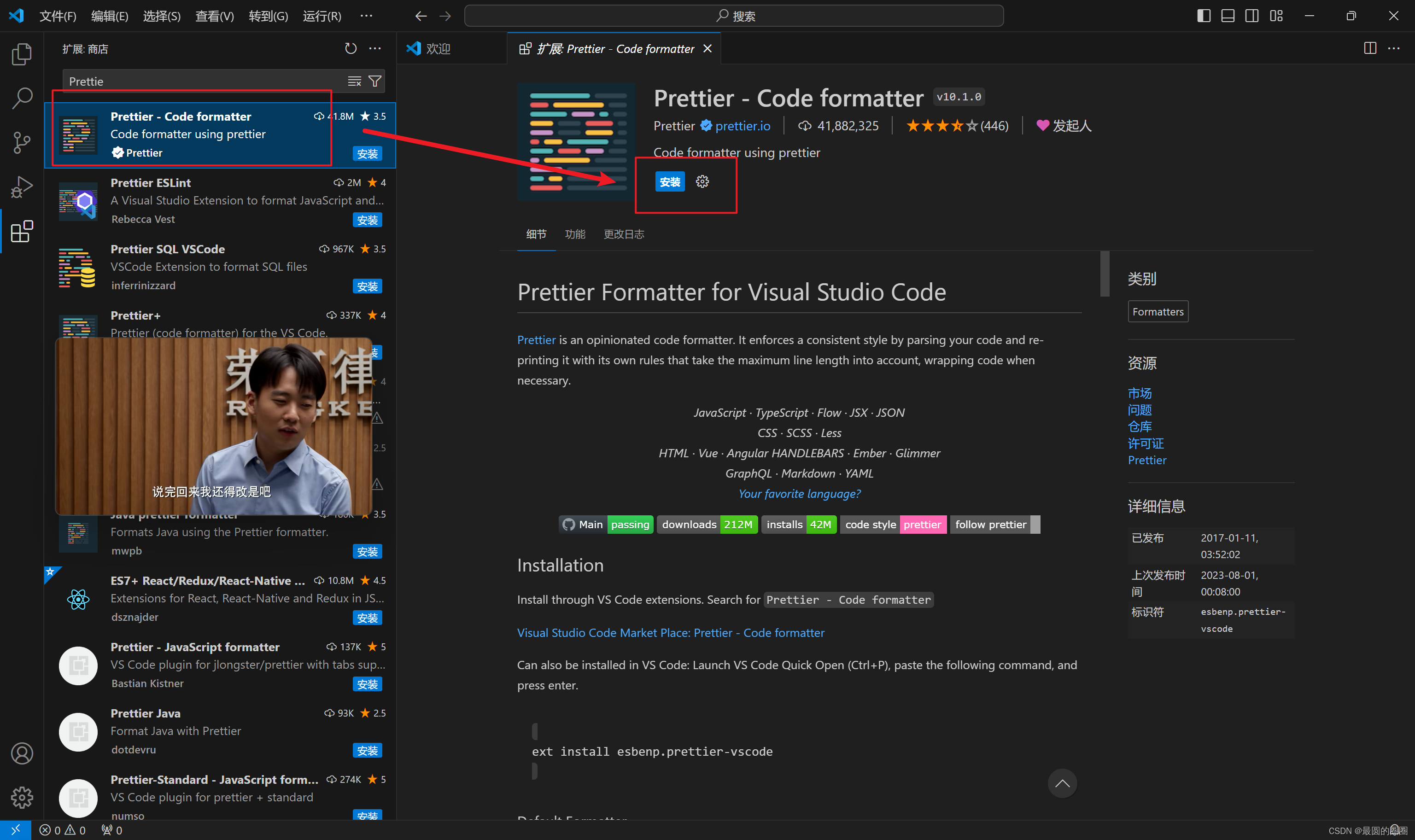Install the Prettier ESLint extension
1415x840 pixels.
(367, 220)
